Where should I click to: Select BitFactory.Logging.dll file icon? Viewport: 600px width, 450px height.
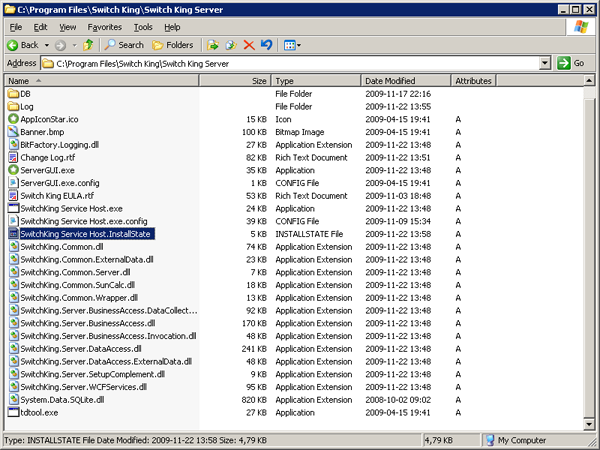[x=13, y=144]
